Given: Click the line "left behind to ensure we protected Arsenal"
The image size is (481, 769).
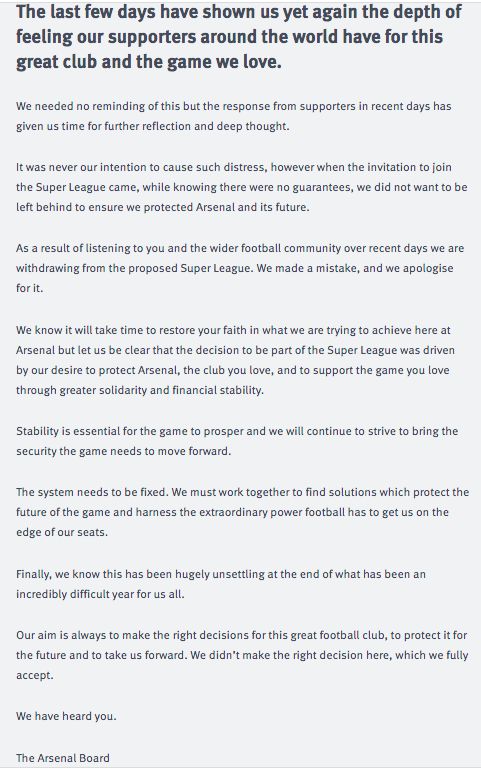Looking at the screenshot, I should coord(162,207).
